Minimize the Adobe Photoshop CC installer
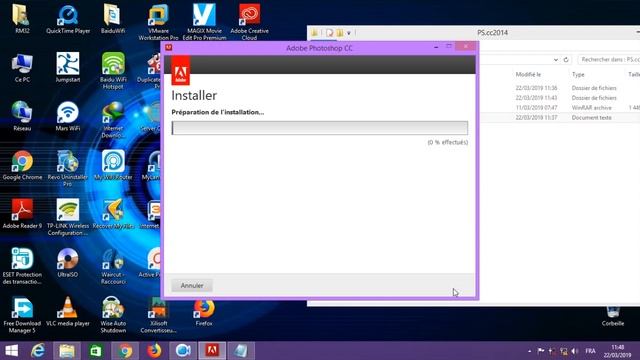Screen dimensions: 640x360 436,47
